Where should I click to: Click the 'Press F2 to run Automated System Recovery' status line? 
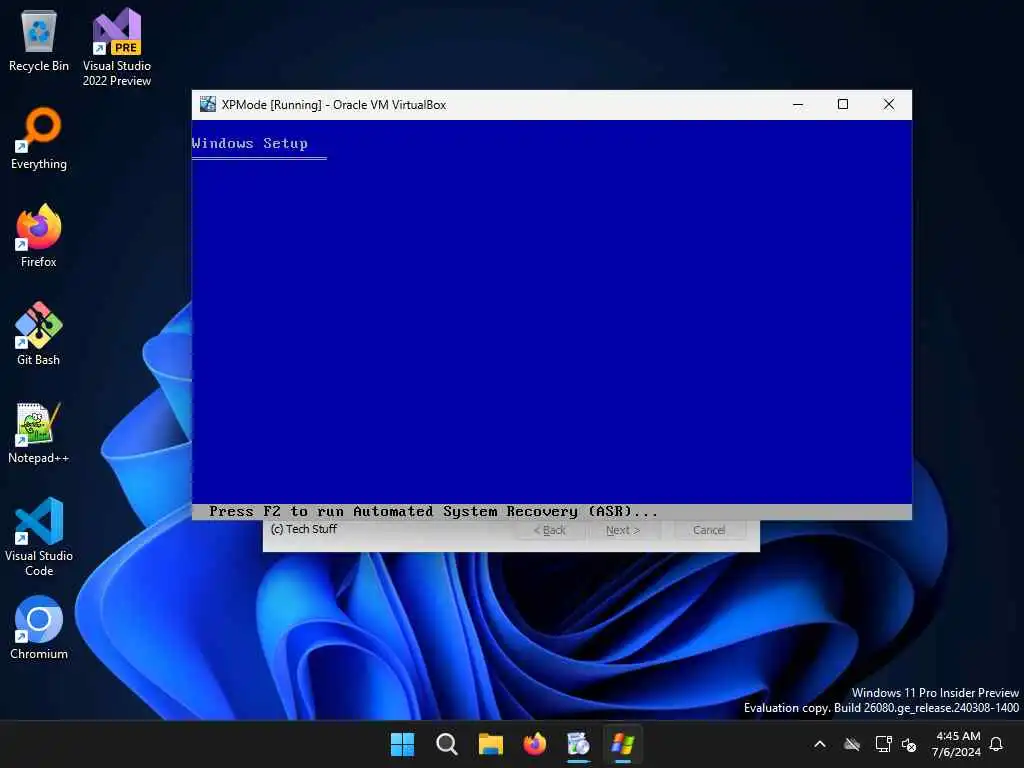[x=434, y=511]
